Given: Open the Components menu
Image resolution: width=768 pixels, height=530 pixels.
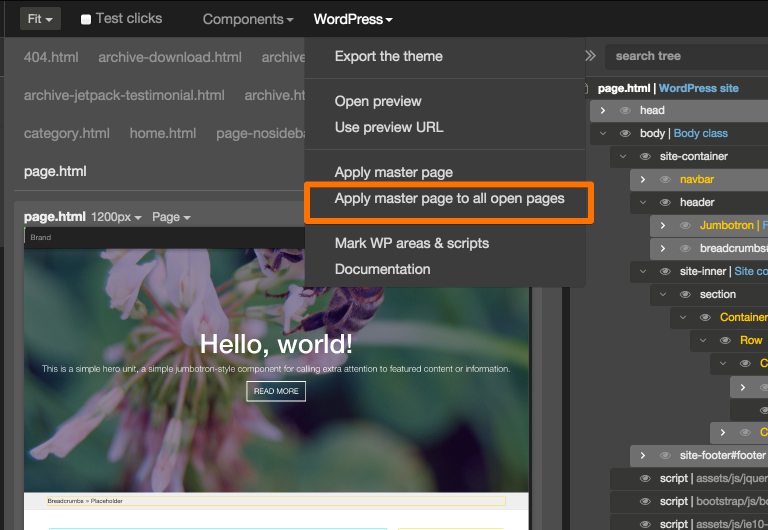Looking at the screenshot, I should click(248, 19).
